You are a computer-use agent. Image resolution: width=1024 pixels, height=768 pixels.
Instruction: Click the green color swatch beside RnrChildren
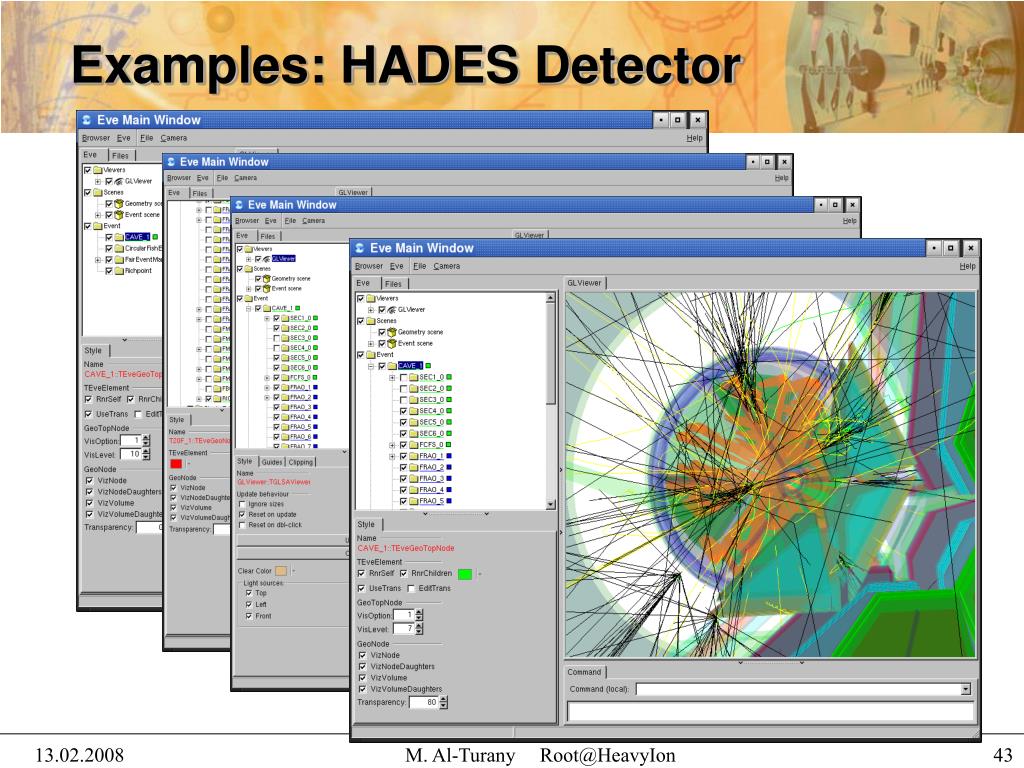(465, 574)
